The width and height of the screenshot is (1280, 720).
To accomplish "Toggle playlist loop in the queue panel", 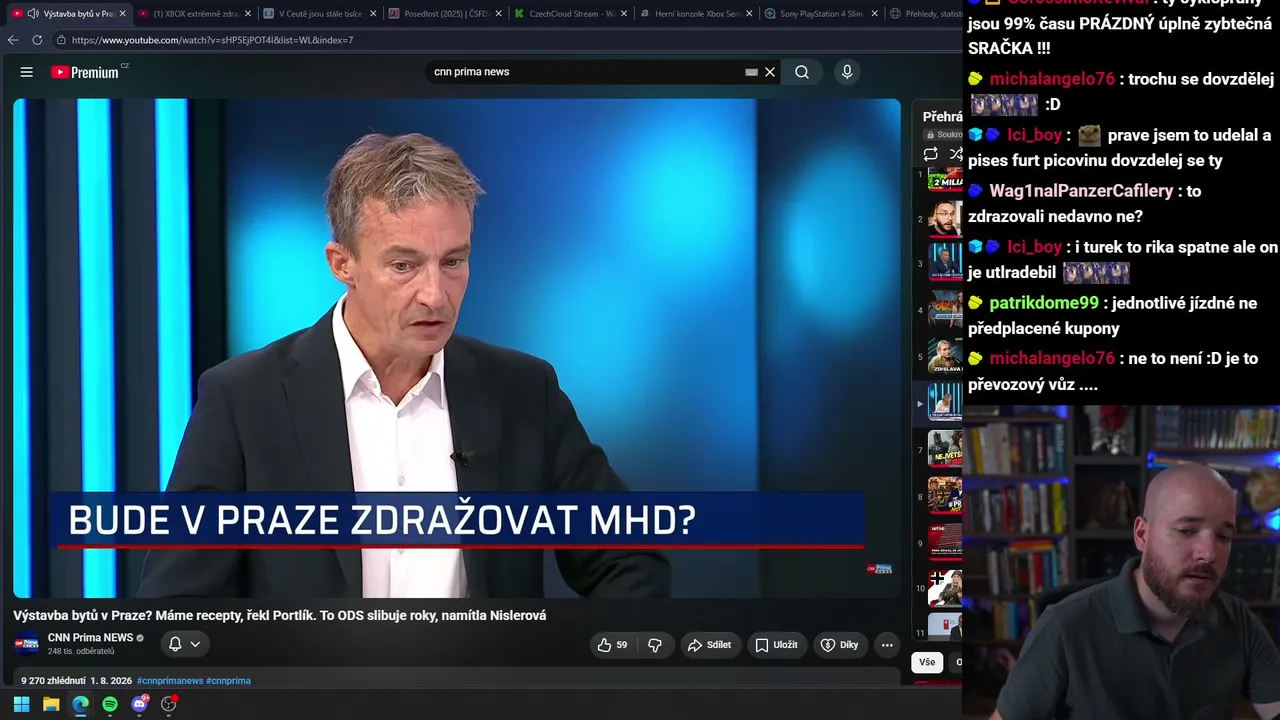I will (x=930, y=154).
